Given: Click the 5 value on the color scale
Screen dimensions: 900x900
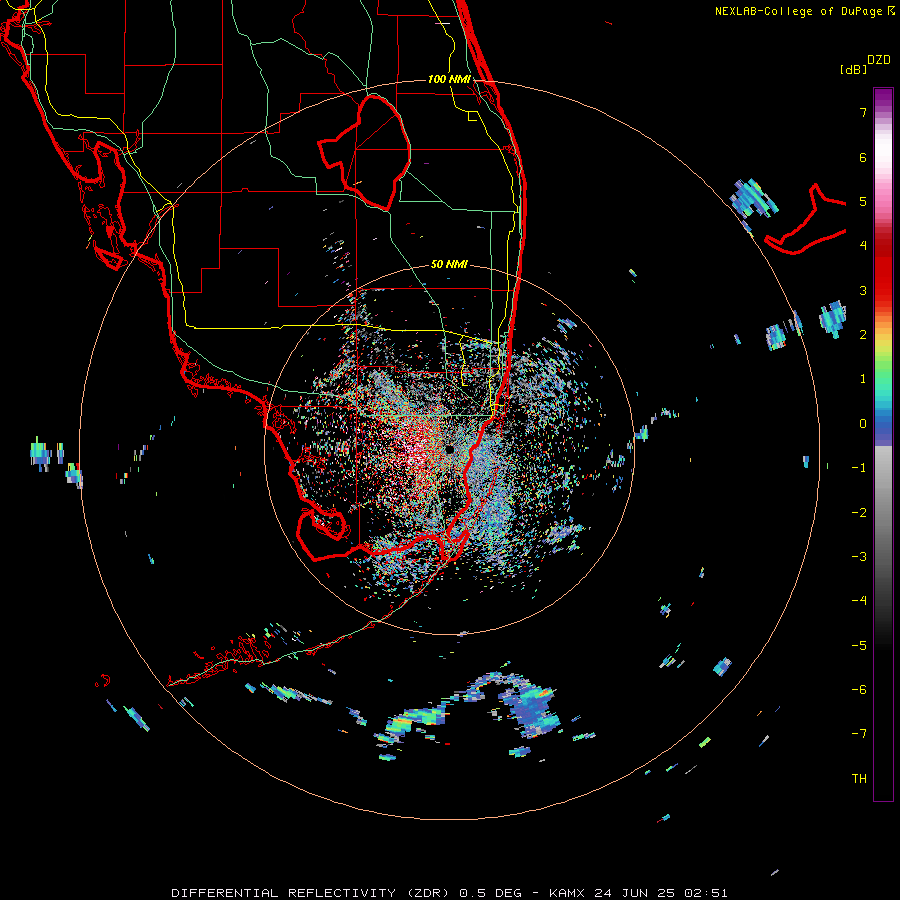Looking at the screenshot, I should click(863, 201).
